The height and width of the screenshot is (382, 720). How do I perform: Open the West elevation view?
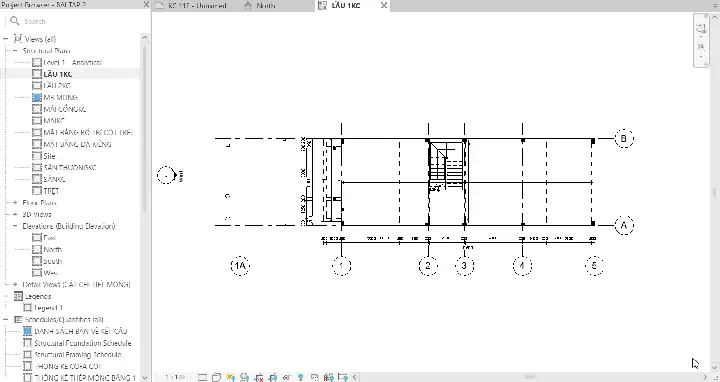coord(51,273)
